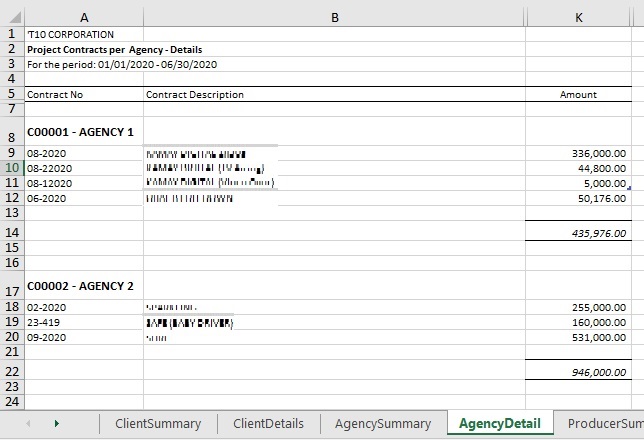Select the column A header
This screenshot has width=644, height=440.
click(x=83, y=17)
